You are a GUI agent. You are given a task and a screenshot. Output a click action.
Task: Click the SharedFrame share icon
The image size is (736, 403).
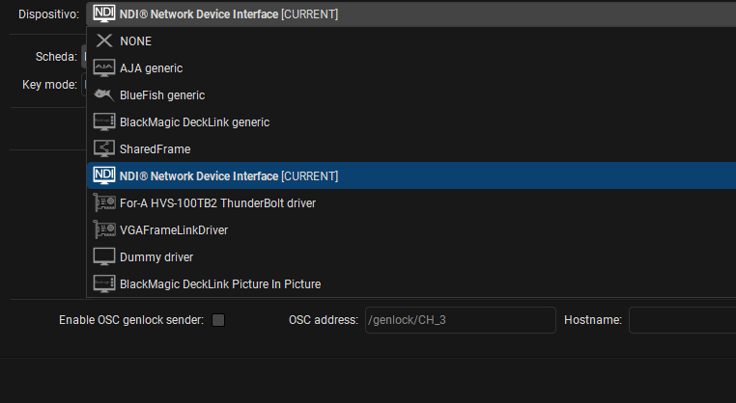click(x=104, y=149)
